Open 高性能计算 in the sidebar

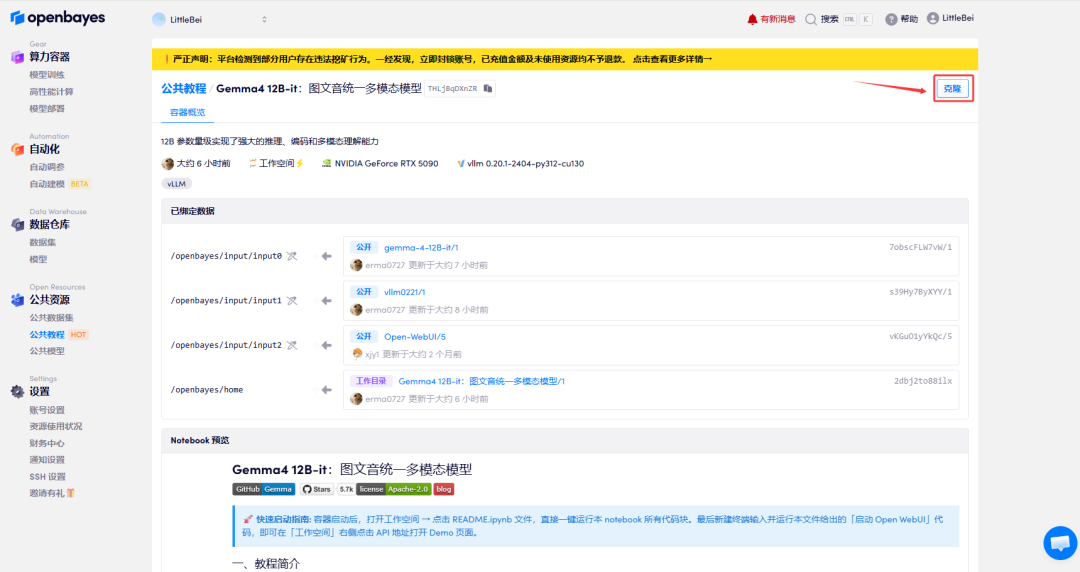tap(51, 92)
